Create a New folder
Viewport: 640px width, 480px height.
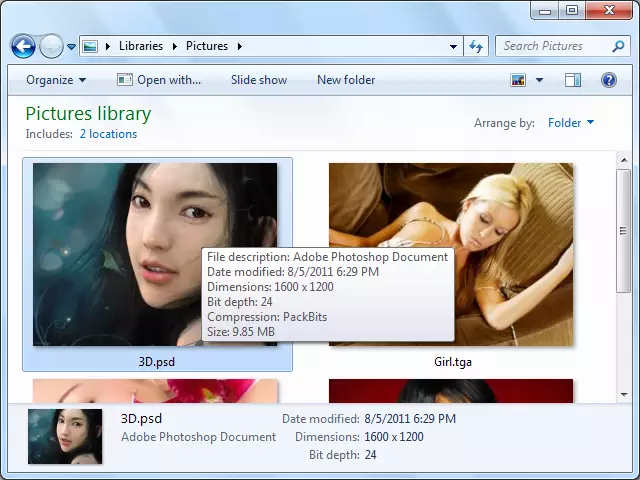[x=346, y=80]
